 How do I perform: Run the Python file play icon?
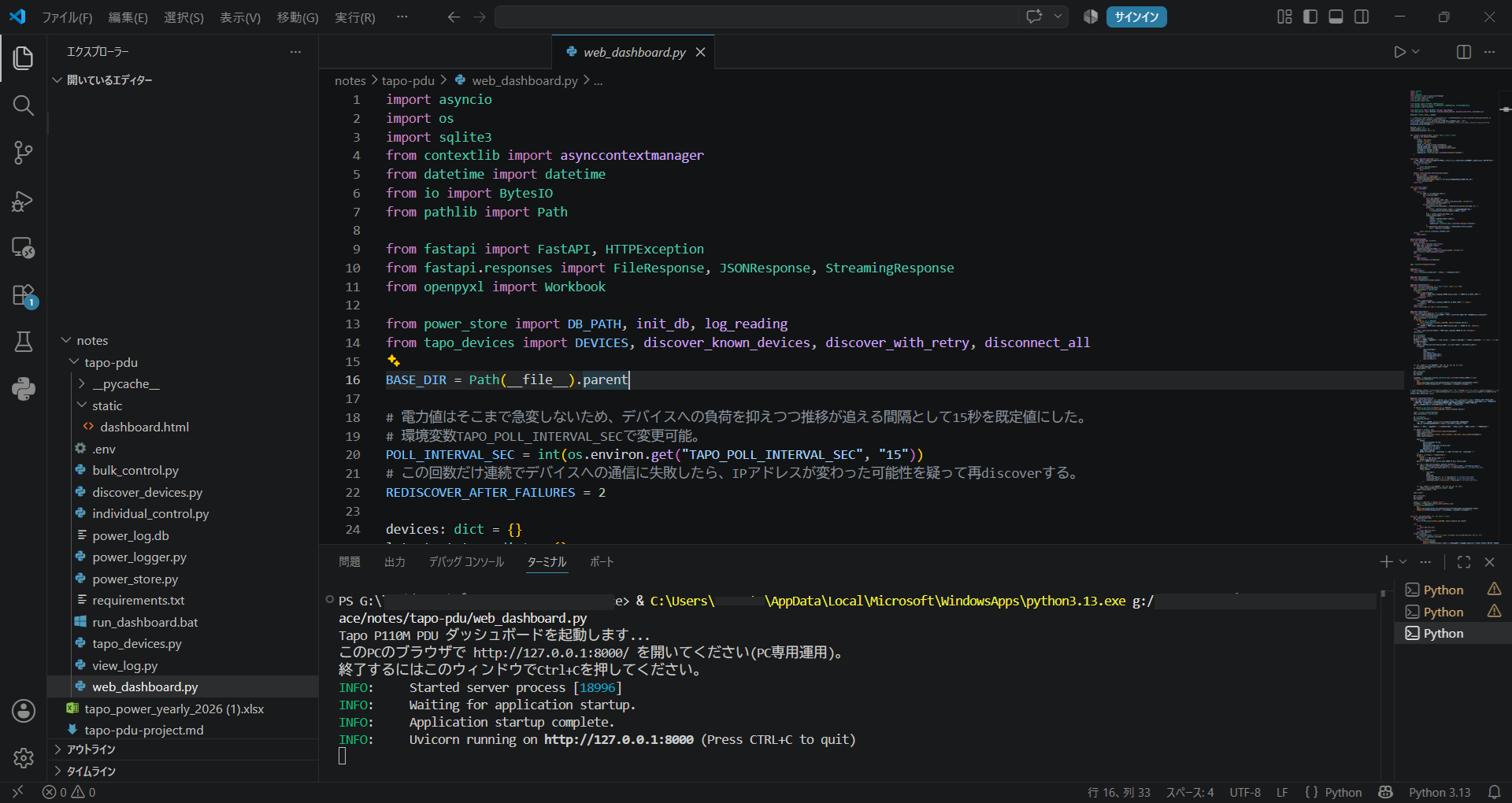pos(1399,52)
